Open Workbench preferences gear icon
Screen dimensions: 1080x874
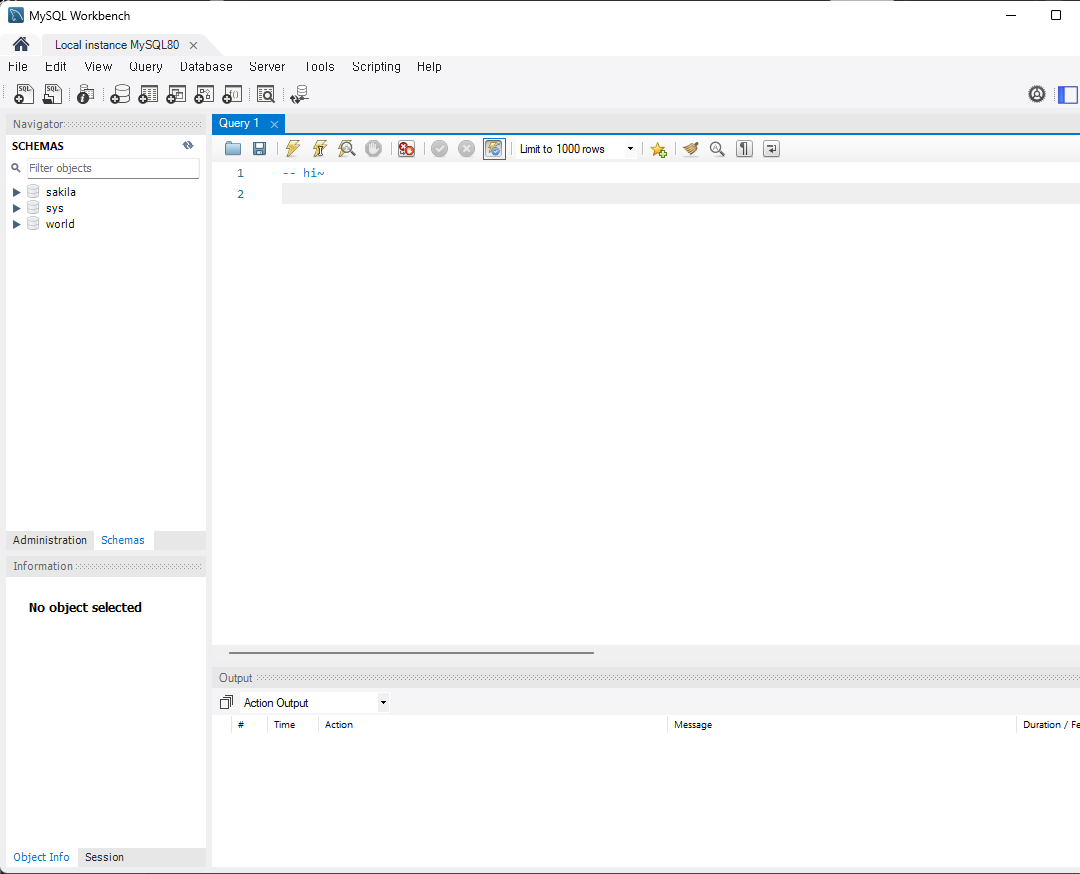tap(1037, 94)
